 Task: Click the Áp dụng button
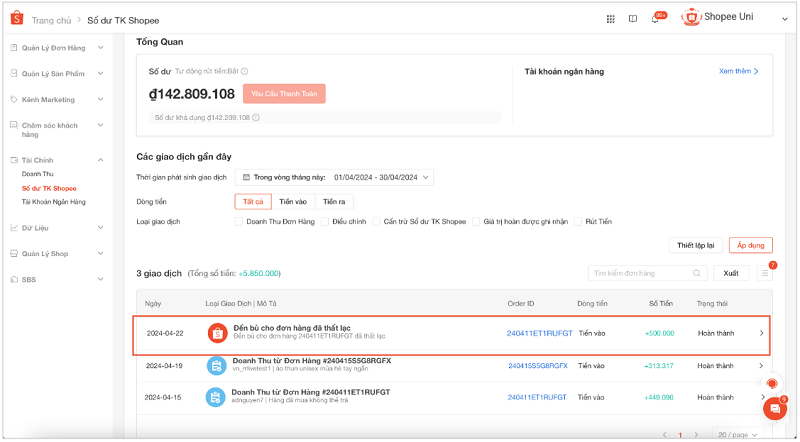coord(750,245)
